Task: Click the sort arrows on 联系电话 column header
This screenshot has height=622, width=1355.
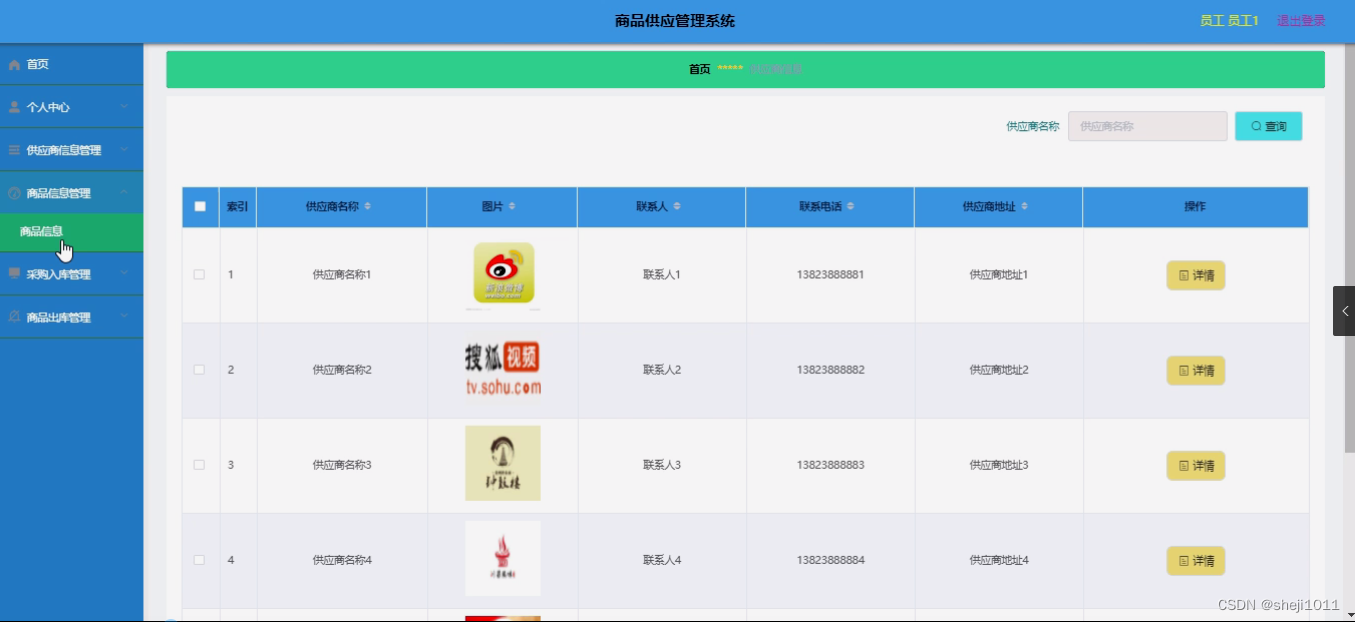Action: click(x=851, y=206)
